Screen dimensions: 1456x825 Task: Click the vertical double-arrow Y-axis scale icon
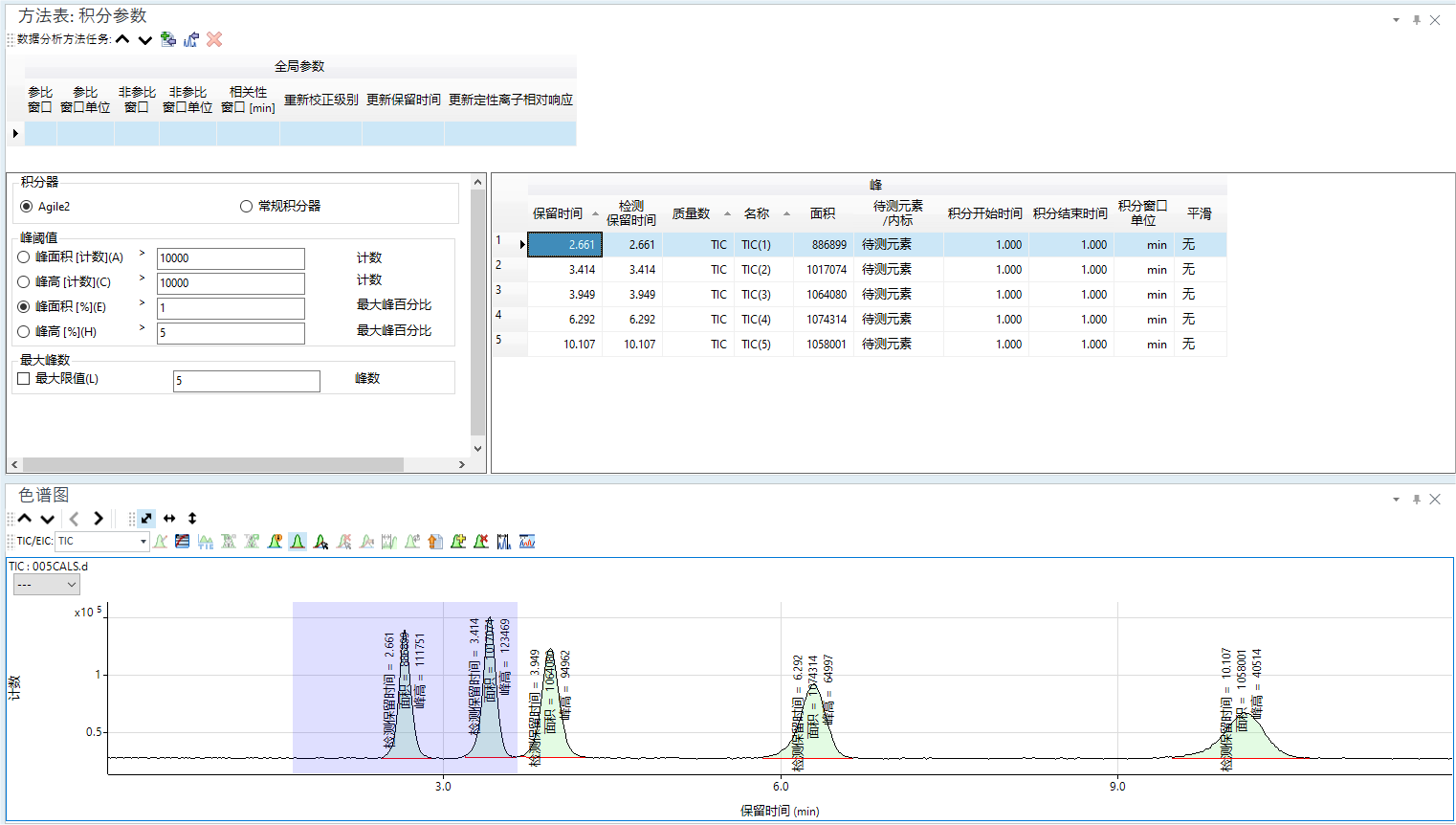point(192,519)
